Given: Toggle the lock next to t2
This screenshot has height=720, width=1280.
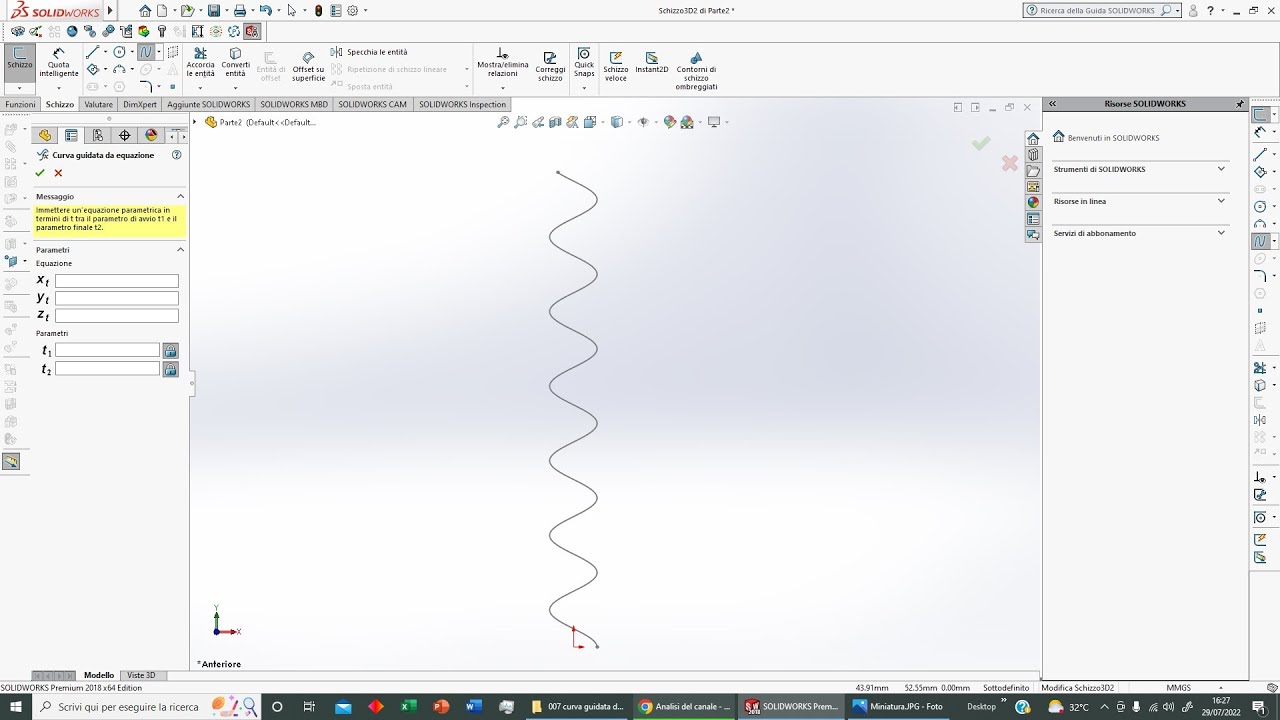Looking at the screenshot, I should 170,369.
